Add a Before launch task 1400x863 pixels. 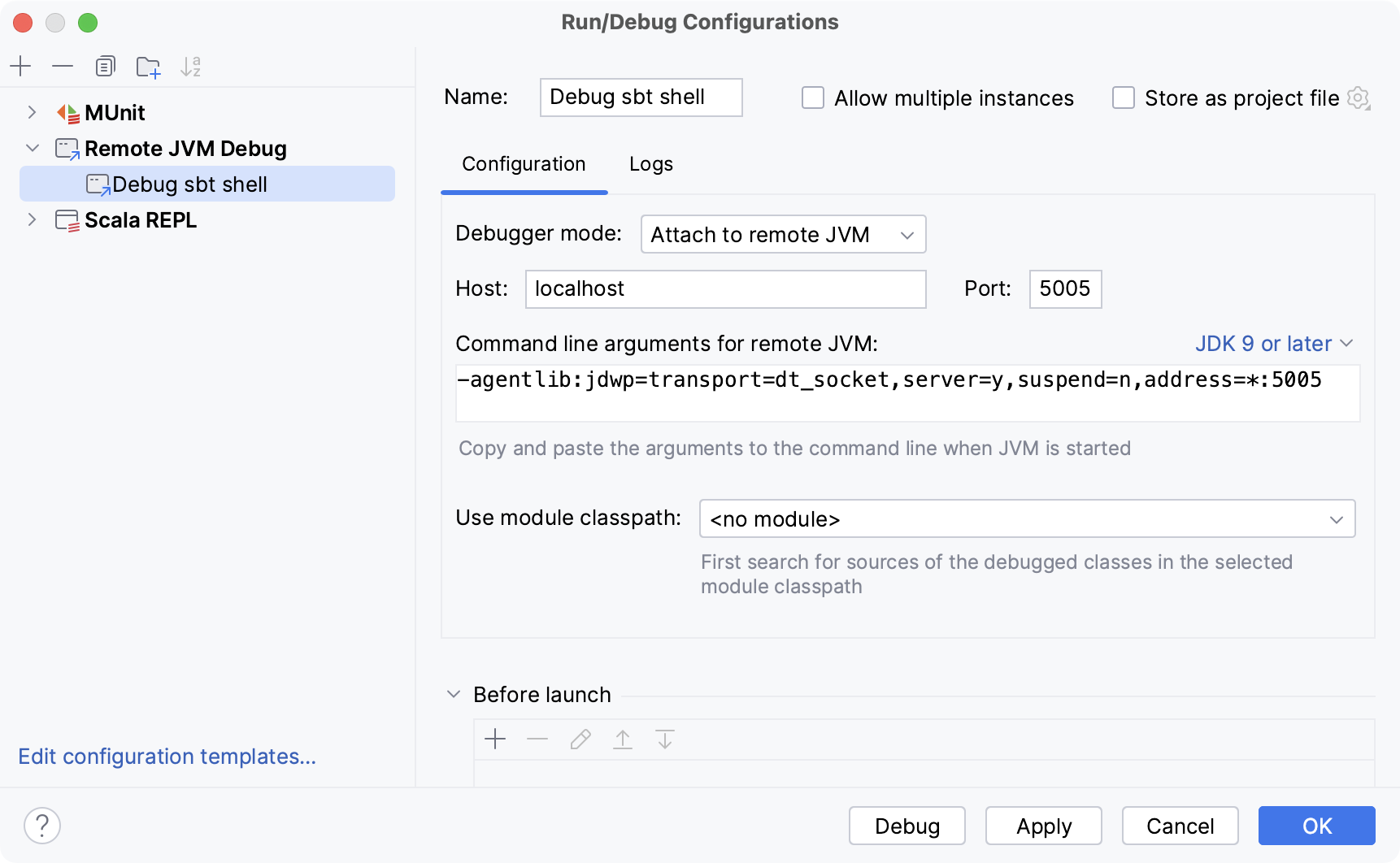(495, 739)
